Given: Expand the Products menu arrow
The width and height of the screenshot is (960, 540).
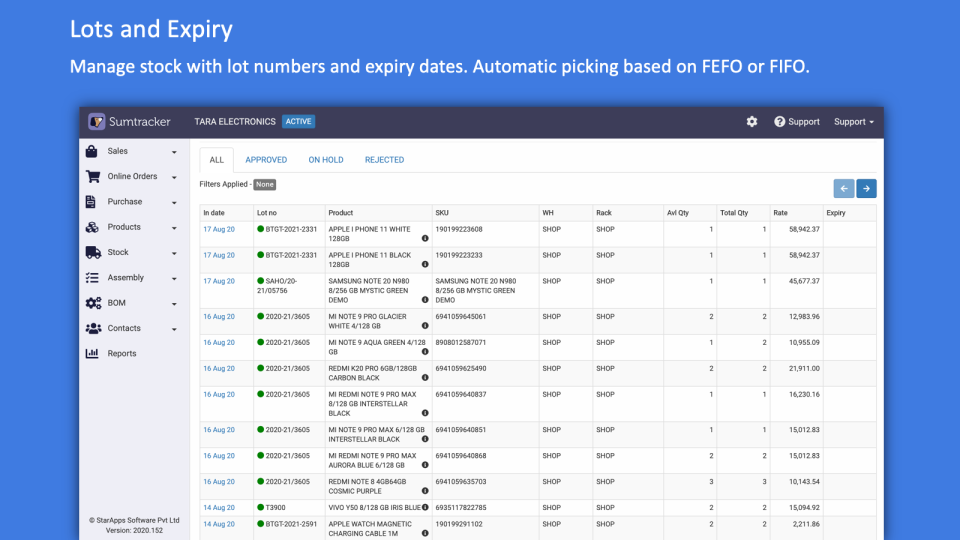Looking at the screenshot, I should coord(174,228).
